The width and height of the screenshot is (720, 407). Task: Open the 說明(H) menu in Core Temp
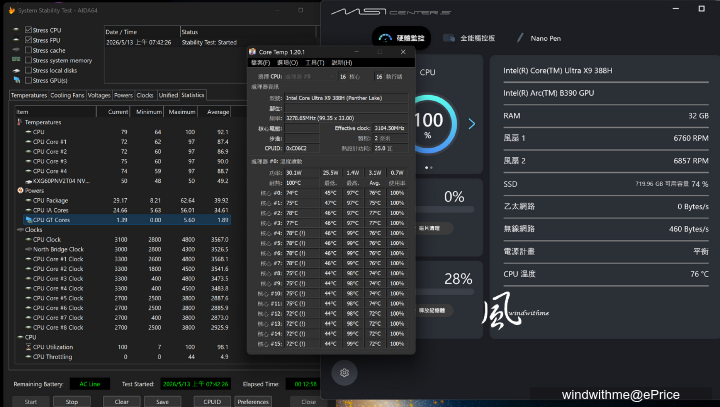[x=342, y=62]
